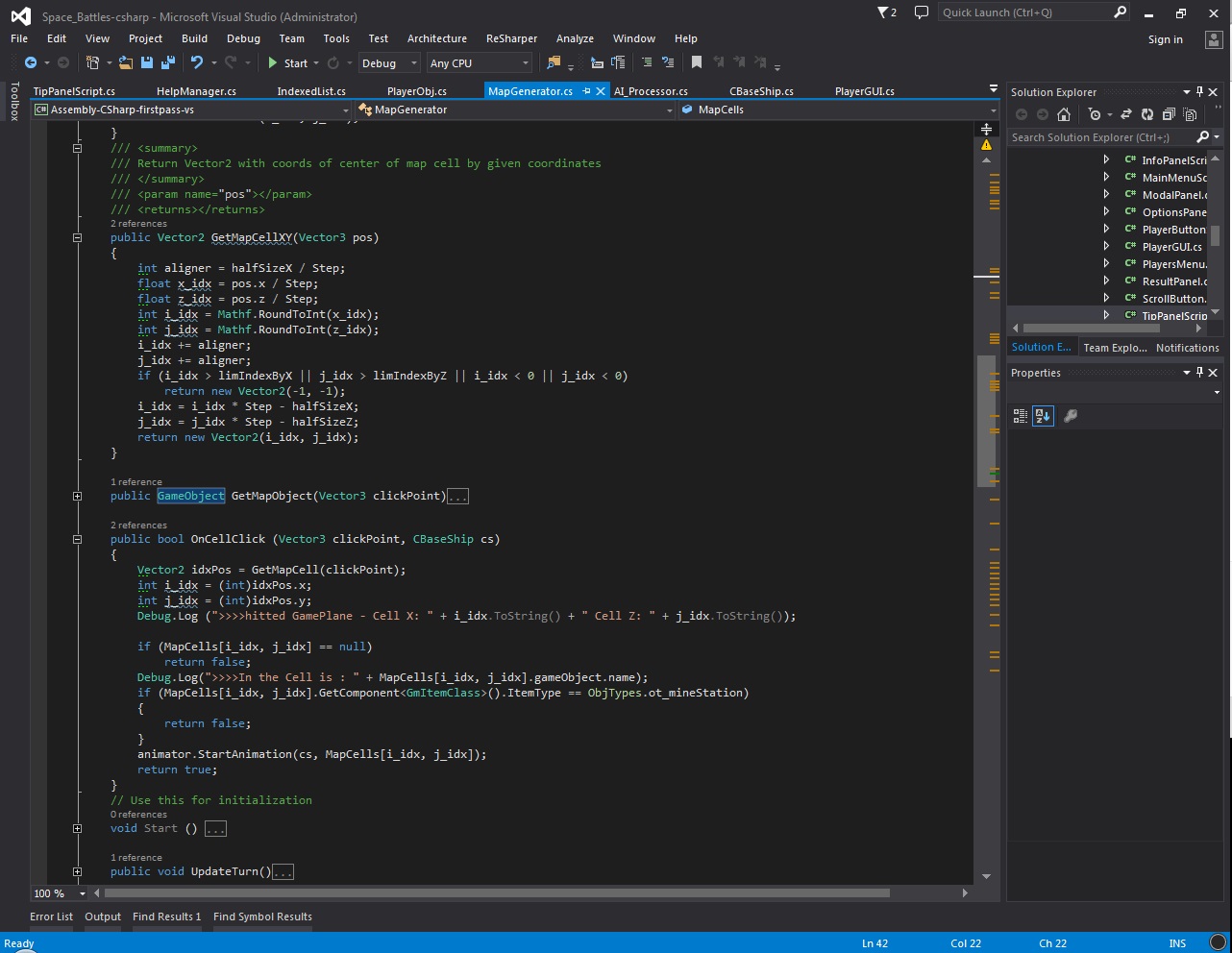
Task: Switch to the PlayerObj.cs tab
Action: [416, 91]
